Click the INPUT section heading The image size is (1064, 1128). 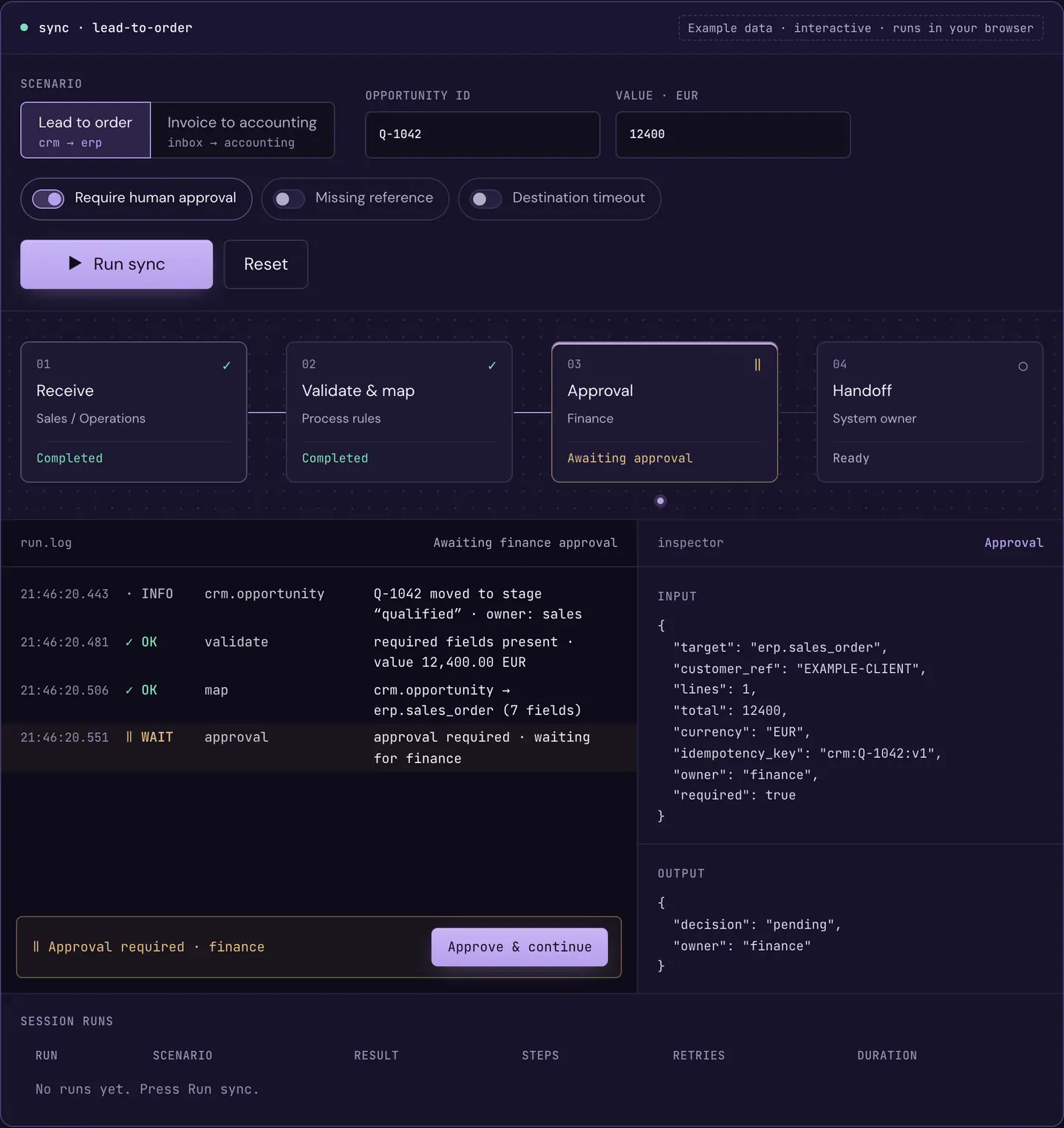[x=677, y=596]
